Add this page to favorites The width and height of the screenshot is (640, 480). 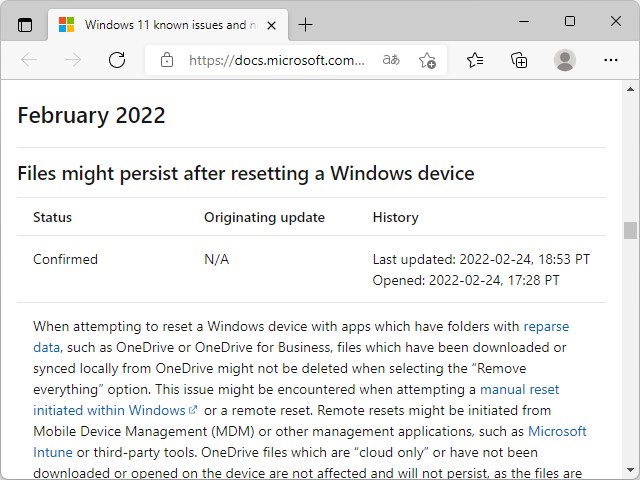[x=427, y=60]
